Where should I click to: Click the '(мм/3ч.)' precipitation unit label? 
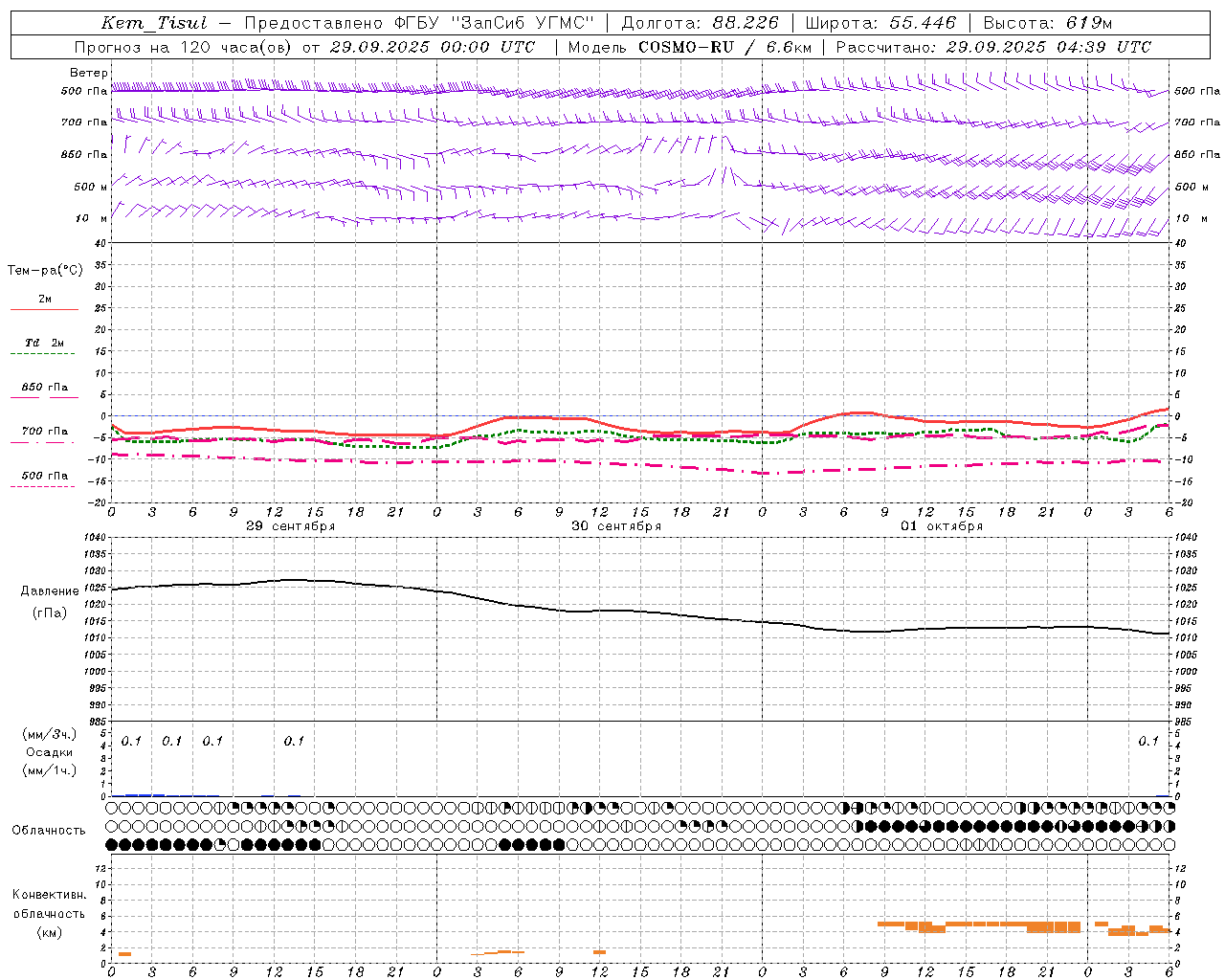(50, 734)
